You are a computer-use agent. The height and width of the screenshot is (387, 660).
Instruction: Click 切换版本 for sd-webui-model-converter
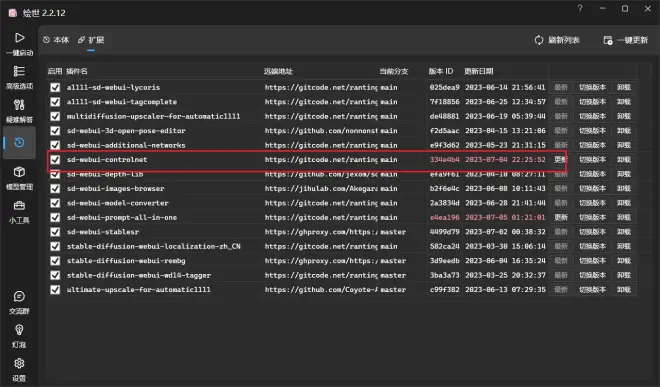click(x=592, y=203)
